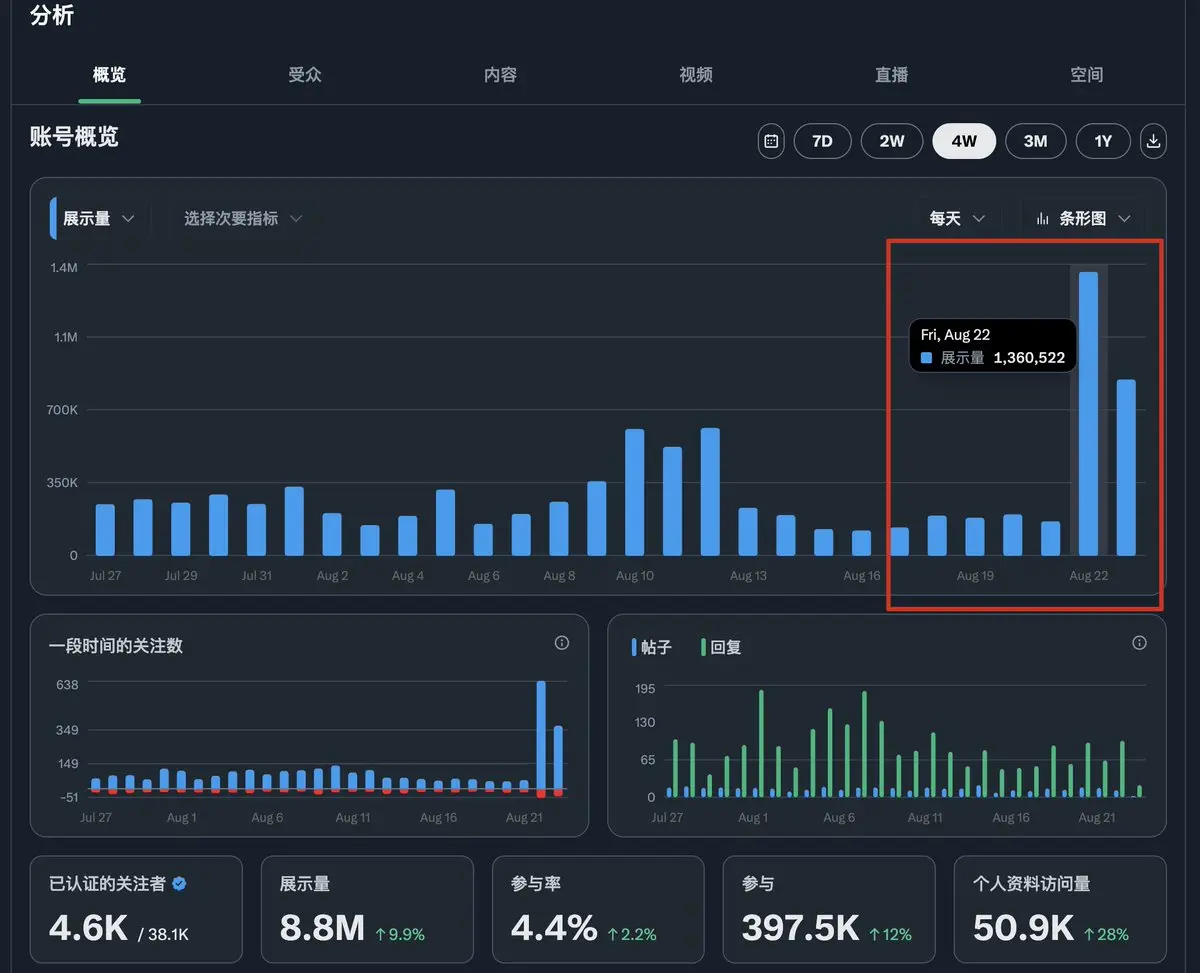Screen dimensions: 1200x973
Task: Download analytics data with the download icon
Action: click(1153, 141)
